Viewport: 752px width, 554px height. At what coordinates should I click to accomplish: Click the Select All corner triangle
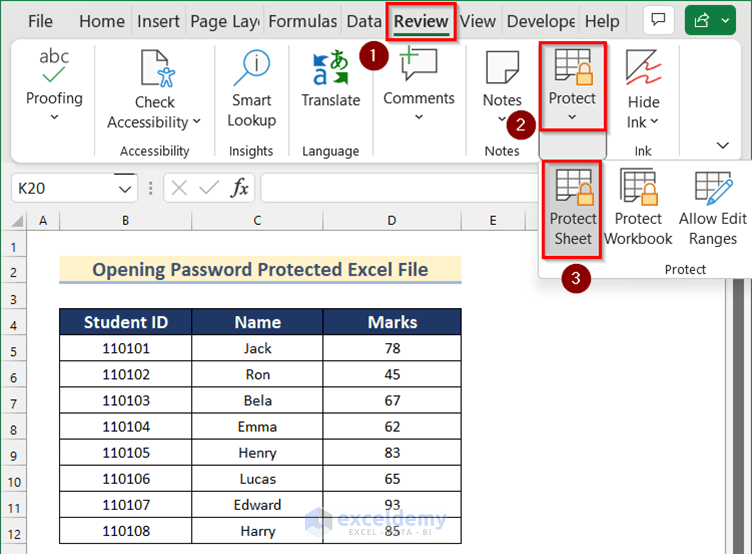(x=17, y=220)
